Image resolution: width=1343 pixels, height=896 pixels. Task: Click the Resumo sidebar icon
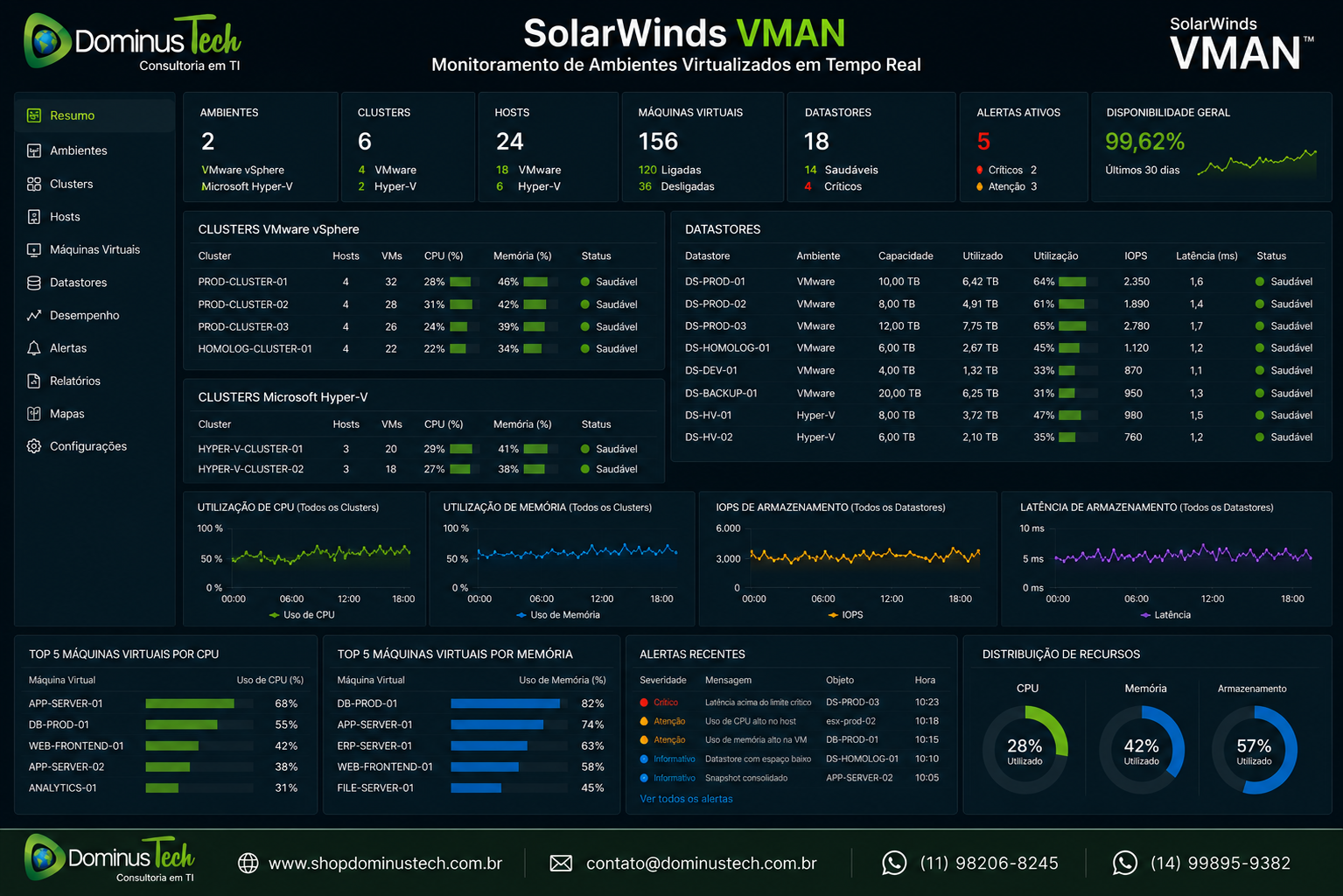click(x=34, y=115)
